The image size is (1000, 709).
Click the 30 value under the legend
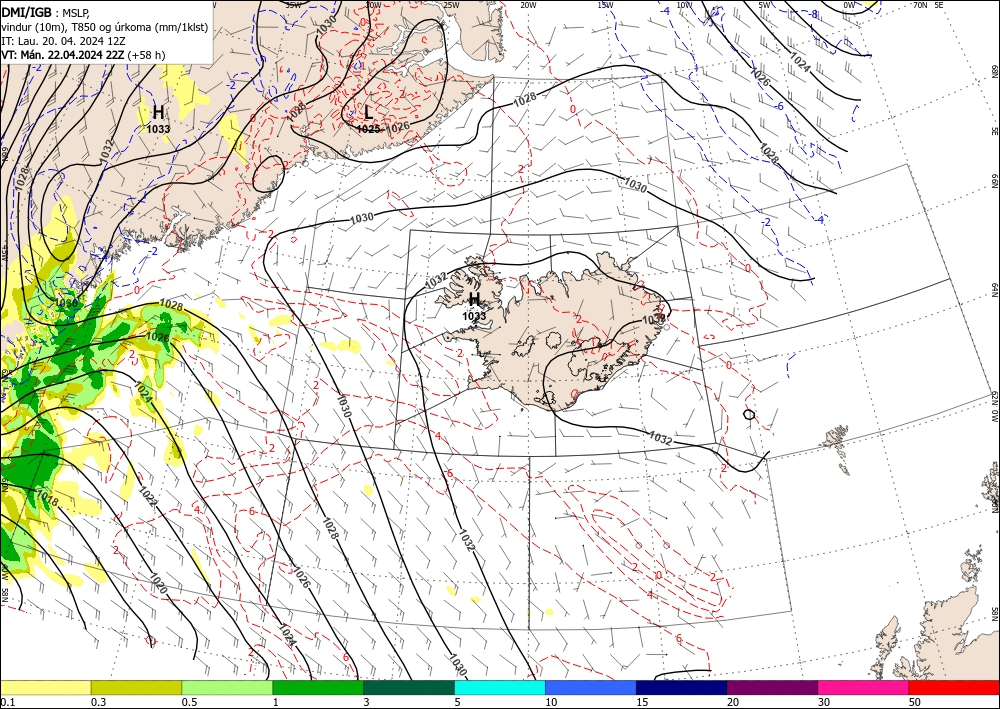tap(824, 702)
